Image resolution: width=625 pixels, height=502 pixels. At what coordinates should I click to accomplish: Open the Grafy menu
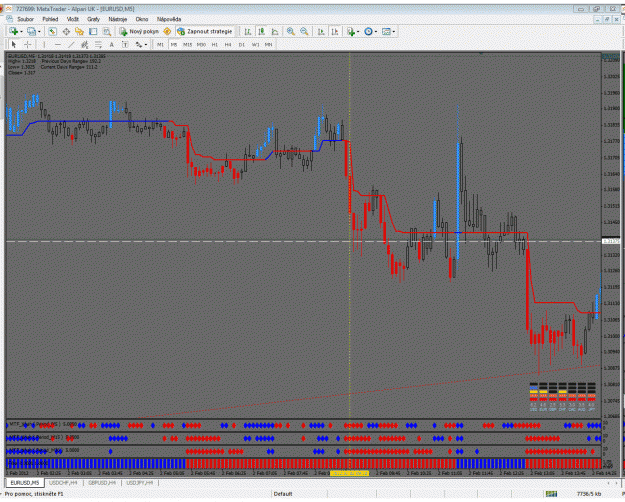(93, 19)
